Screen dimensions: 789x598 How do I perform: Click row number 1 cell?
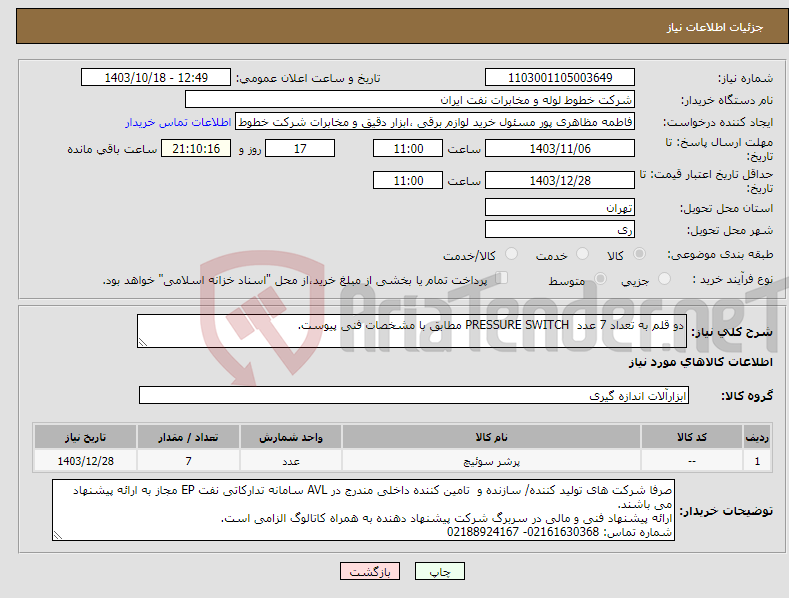[757, 461]
